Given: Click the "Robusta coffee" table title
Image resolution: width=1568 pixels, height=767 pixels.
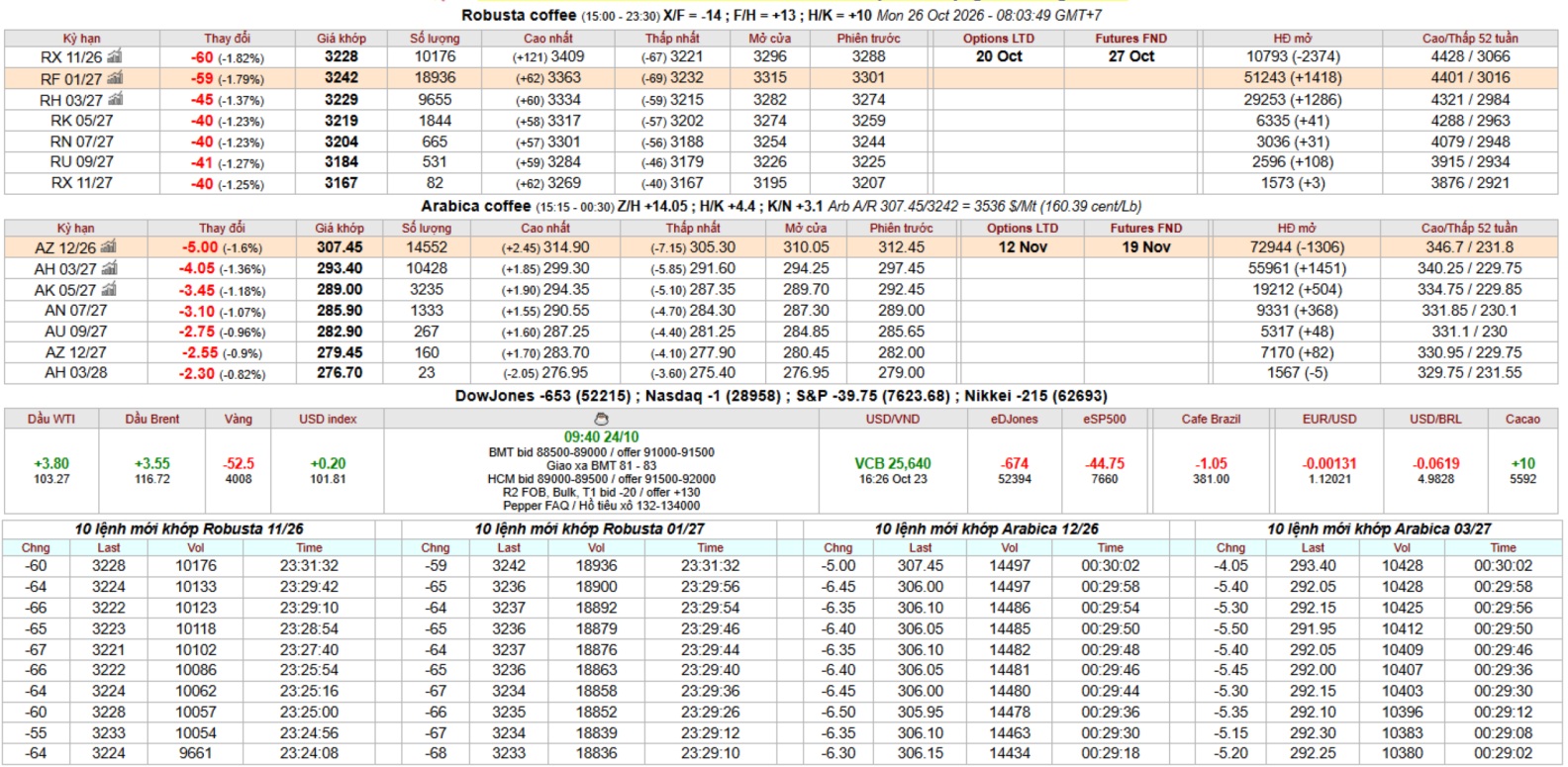Looking at the screenshot, I should (519, 15).
